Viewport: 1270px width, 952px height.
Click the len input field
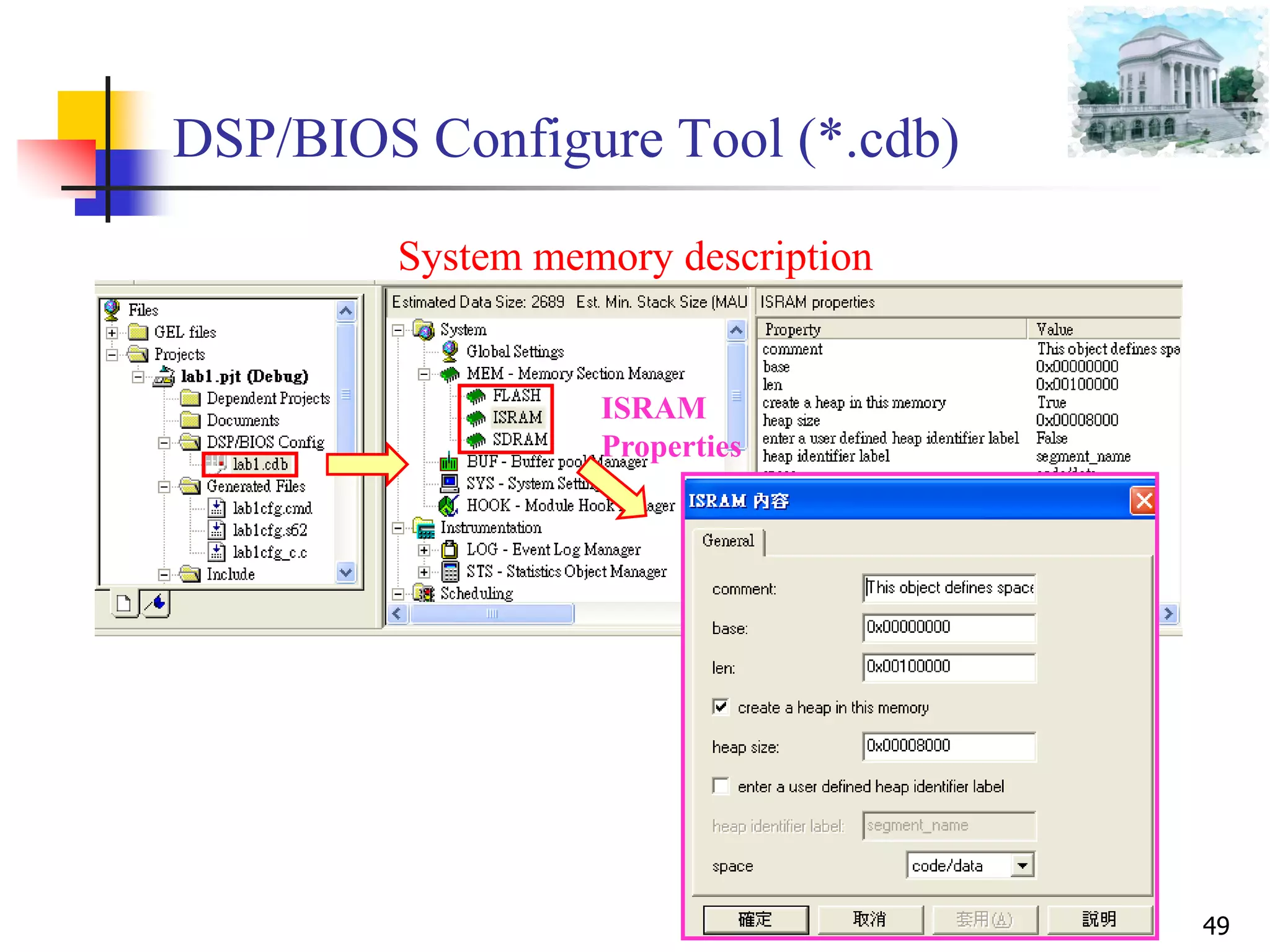coord(949,667)
